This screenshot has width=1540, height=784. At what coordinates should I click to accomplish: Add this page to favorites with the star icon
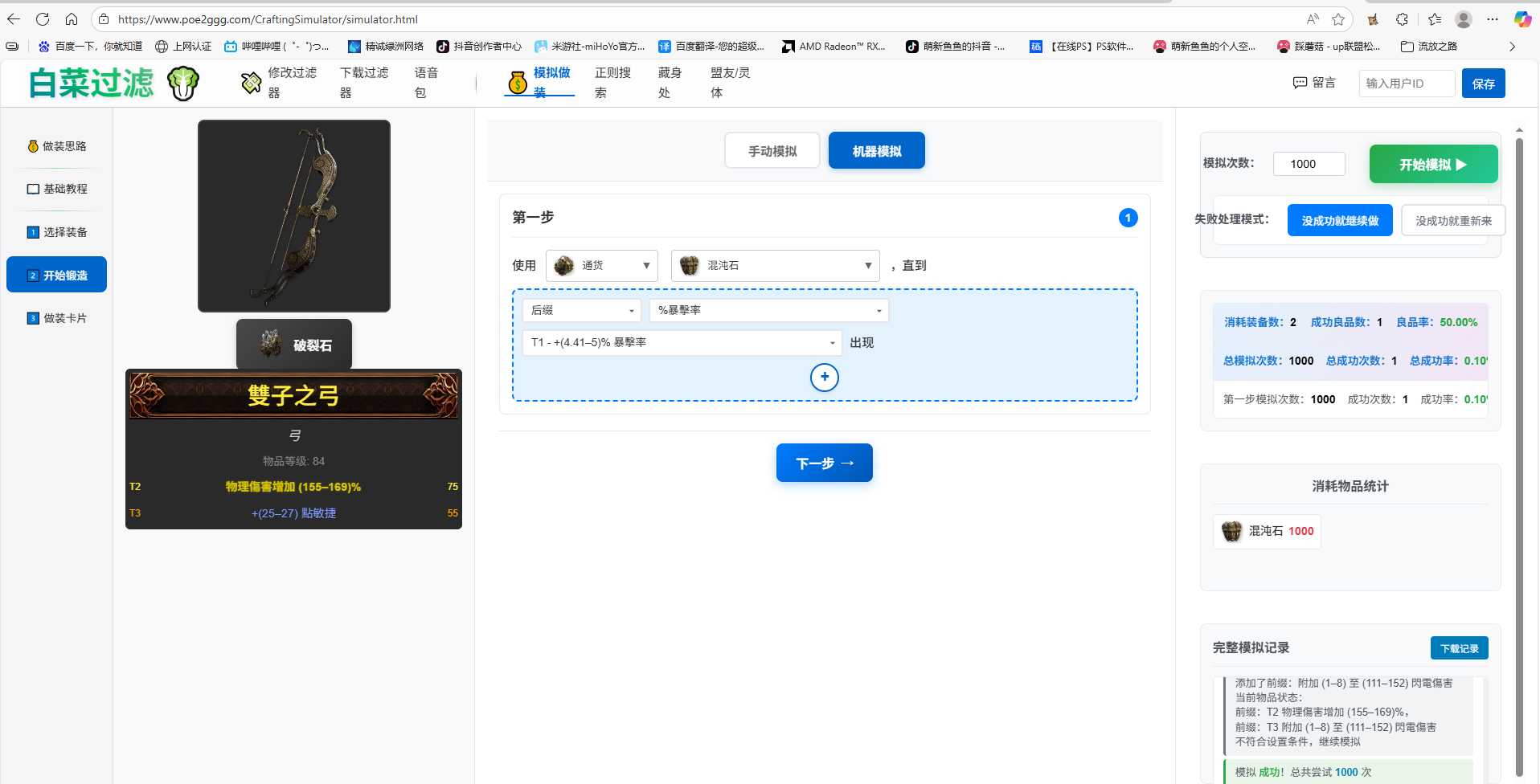point(1338,19)
